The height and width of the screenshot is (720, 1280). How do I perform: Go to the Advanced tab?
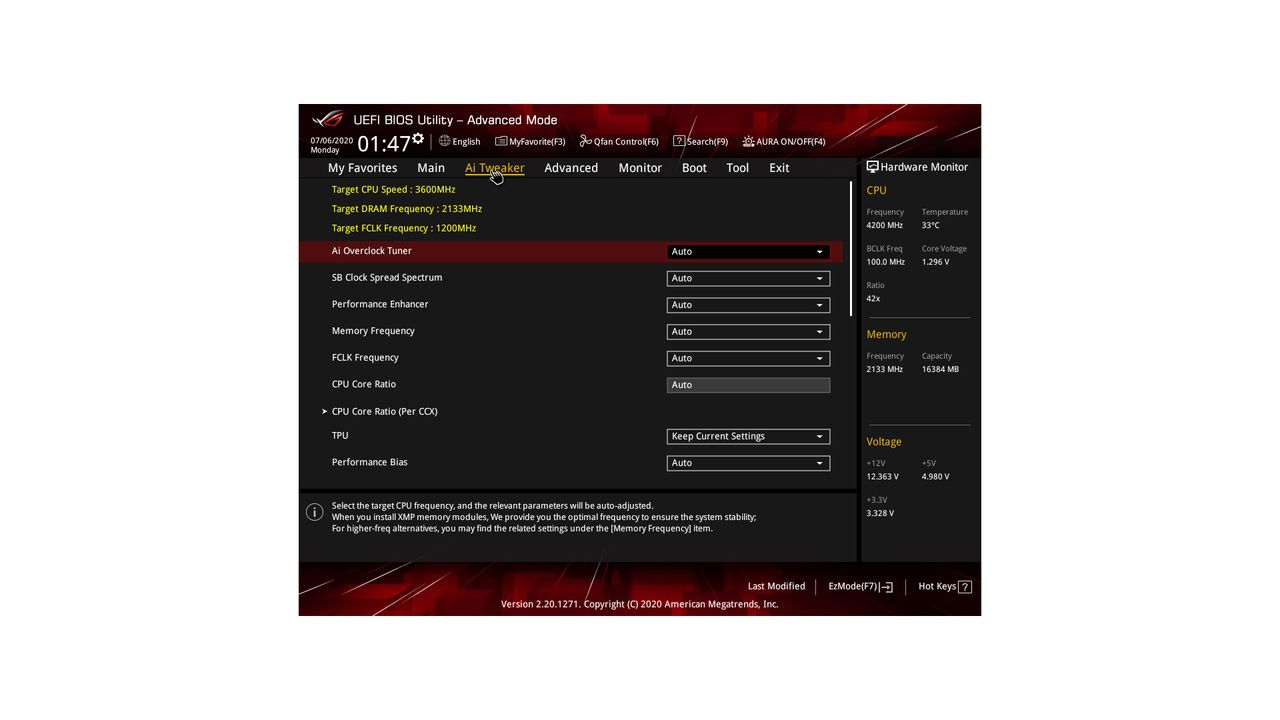[x=571, y=168]
